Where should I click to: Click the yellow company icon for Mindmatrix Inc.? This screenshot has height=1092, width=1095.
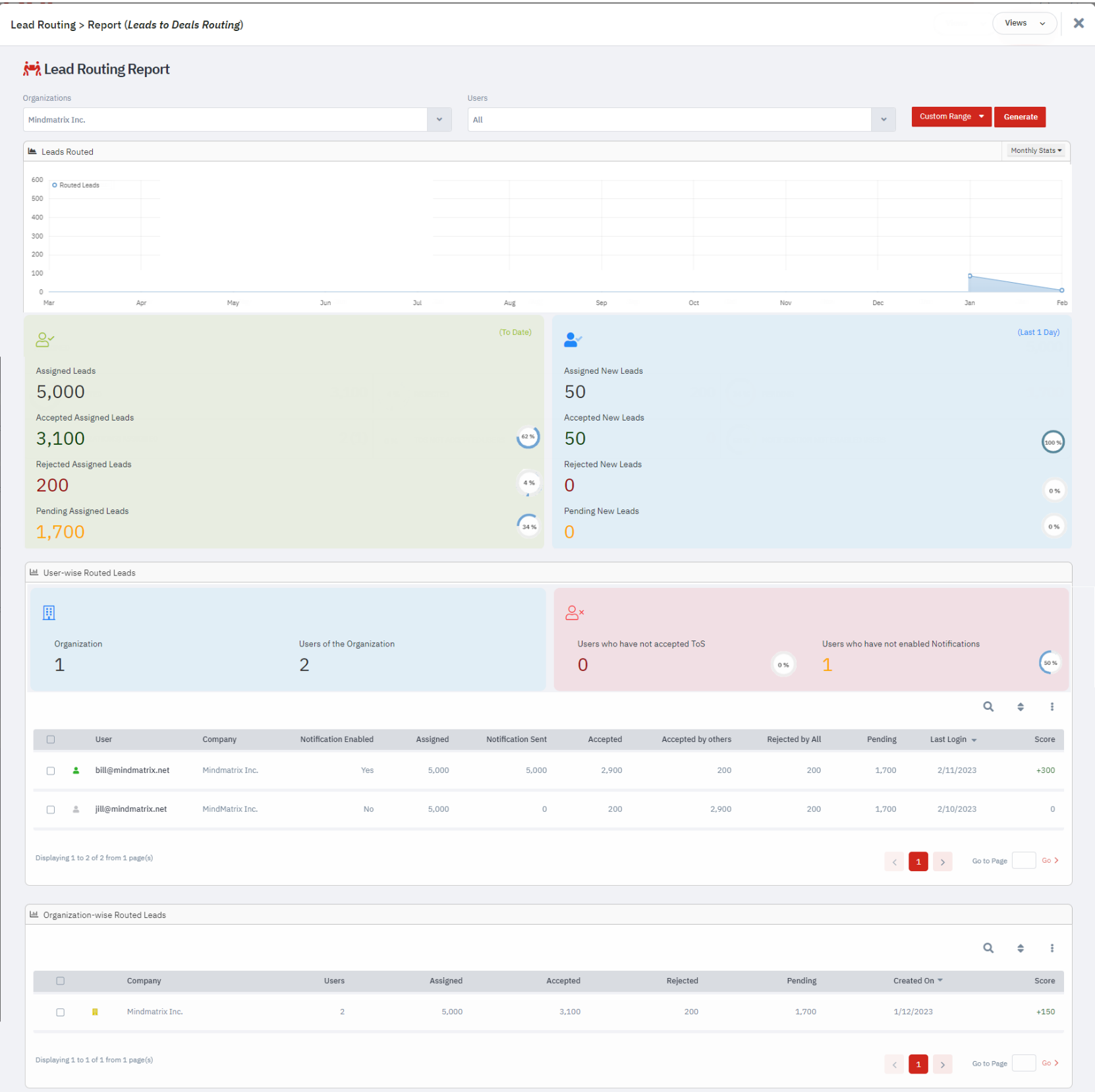(95, 1012)
